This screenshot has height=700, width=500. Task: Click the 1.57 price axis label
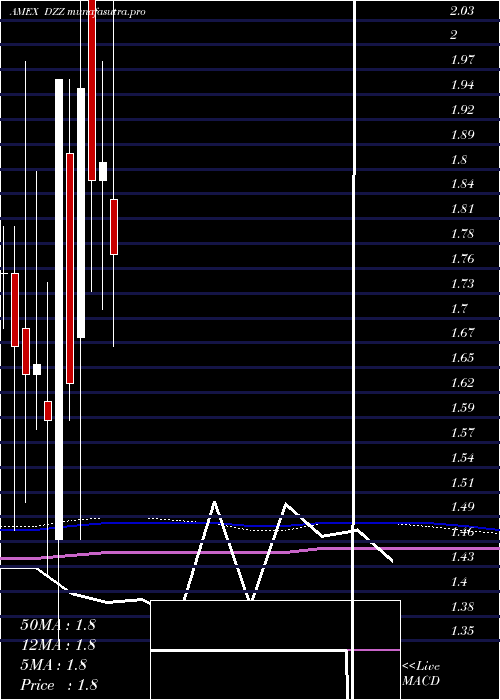(462, 433)
